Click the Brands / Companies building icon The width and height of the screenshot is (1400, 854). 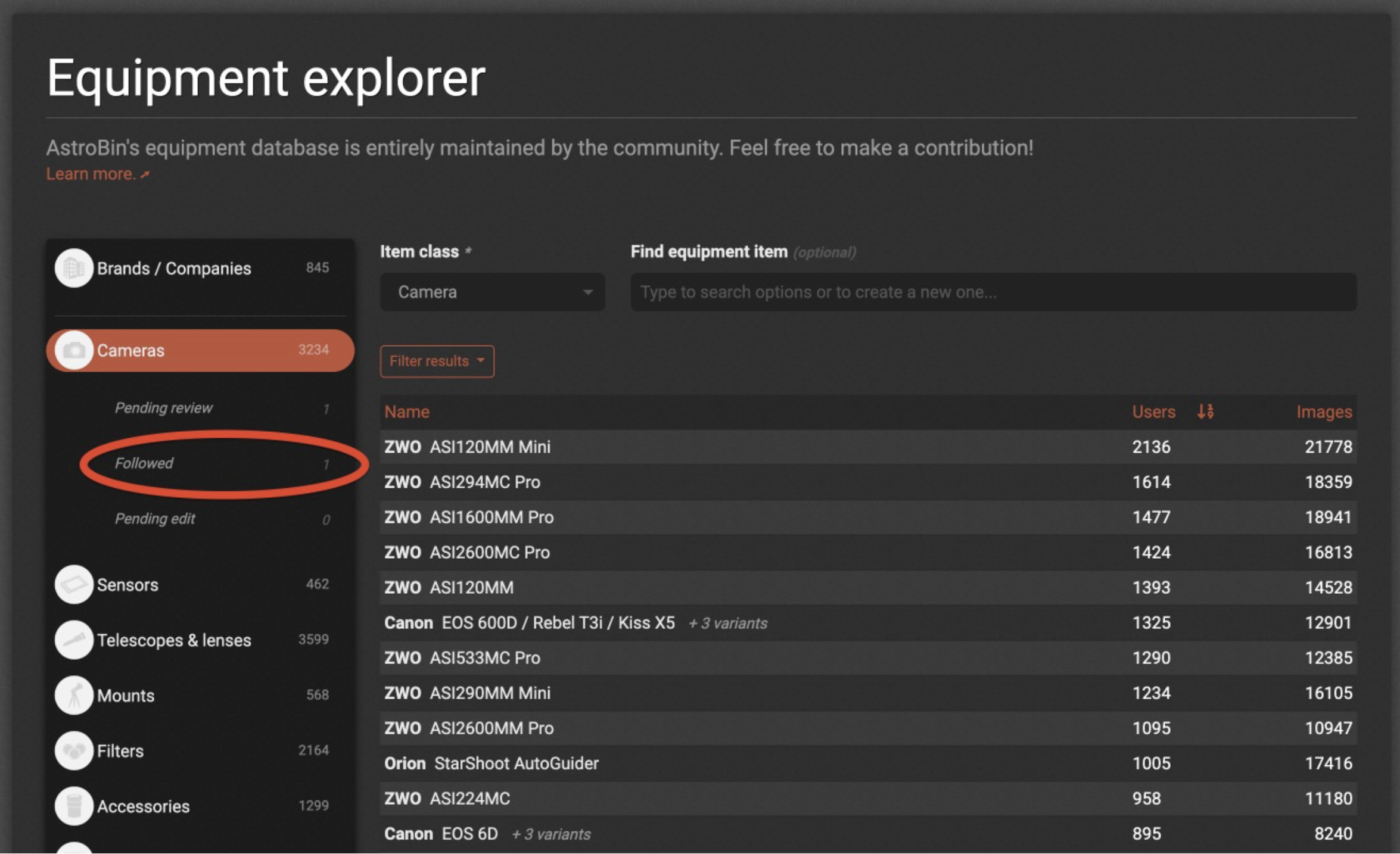coord(74,268)
